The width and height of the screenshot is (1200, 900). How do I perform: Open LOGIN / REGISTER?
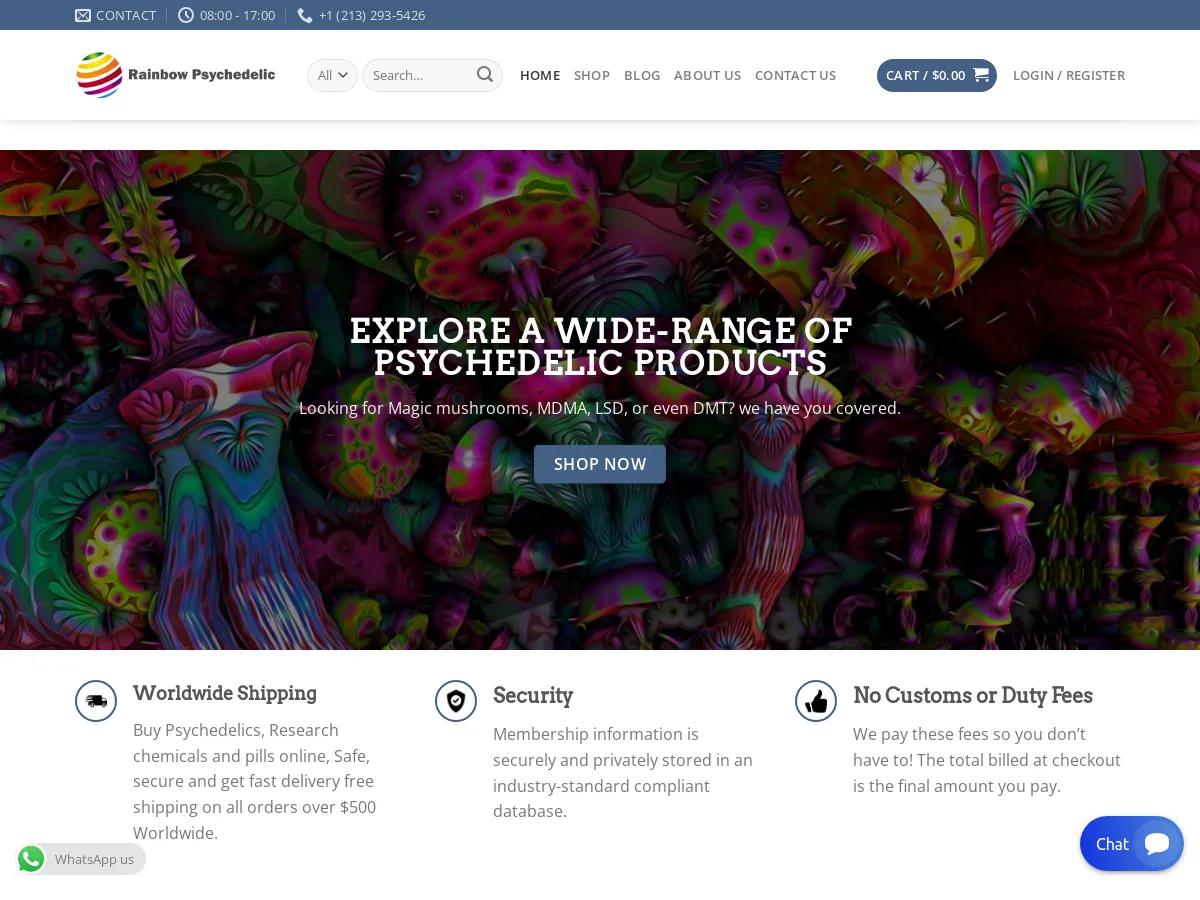tap(1069, 75)
